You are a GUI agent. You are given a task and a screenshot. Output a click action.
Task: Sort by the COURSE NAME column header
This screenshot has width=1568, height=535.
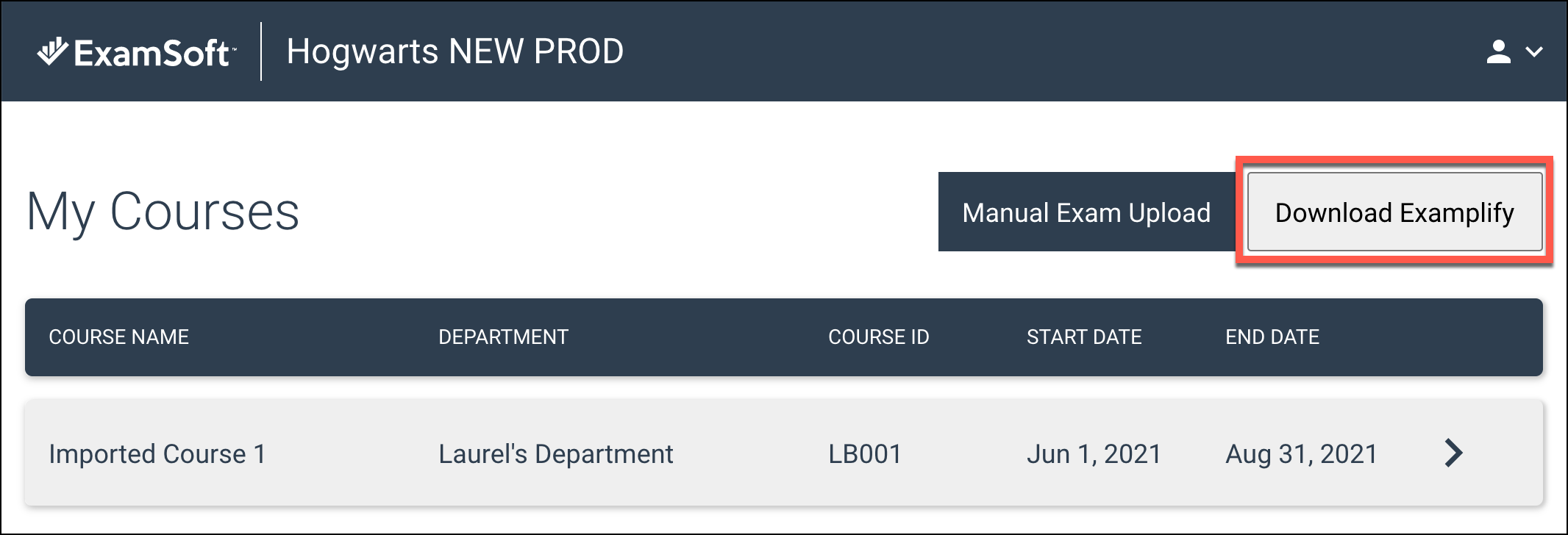coord(118,337)
